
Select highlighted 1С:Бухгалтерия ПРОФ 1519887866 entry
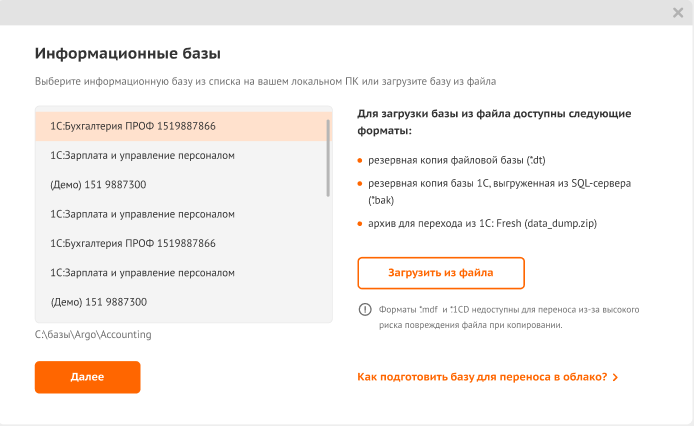pyautogui.click(x=183, y=126)
